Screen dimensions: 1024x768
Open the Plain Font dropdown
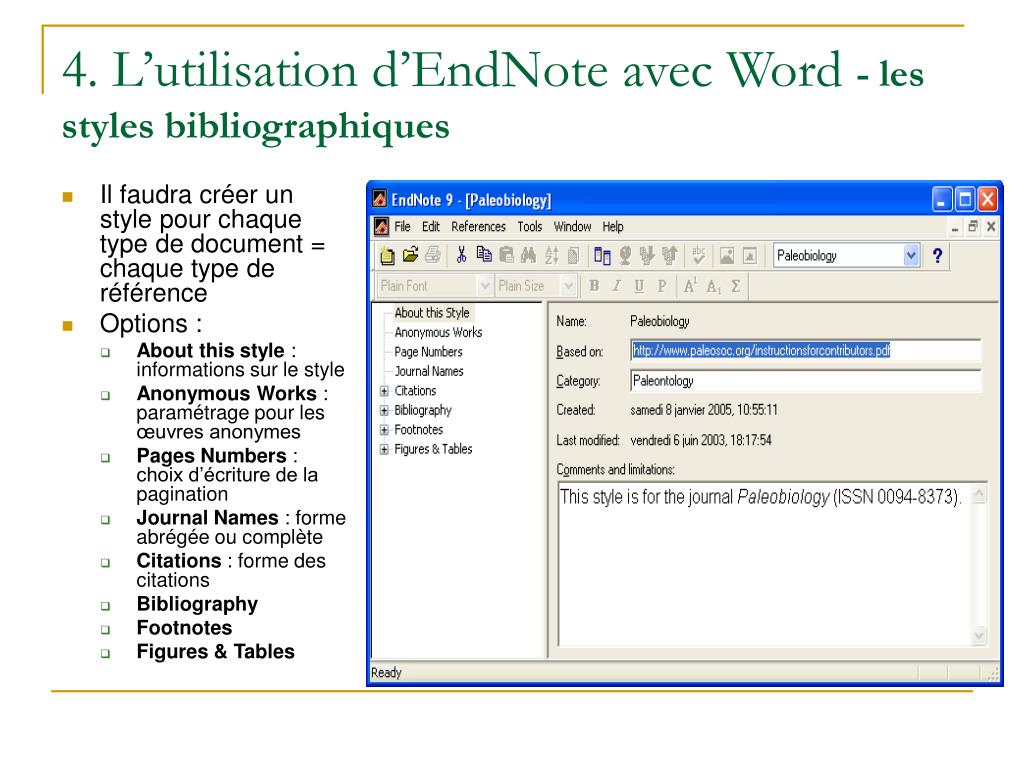coord(485,286)
